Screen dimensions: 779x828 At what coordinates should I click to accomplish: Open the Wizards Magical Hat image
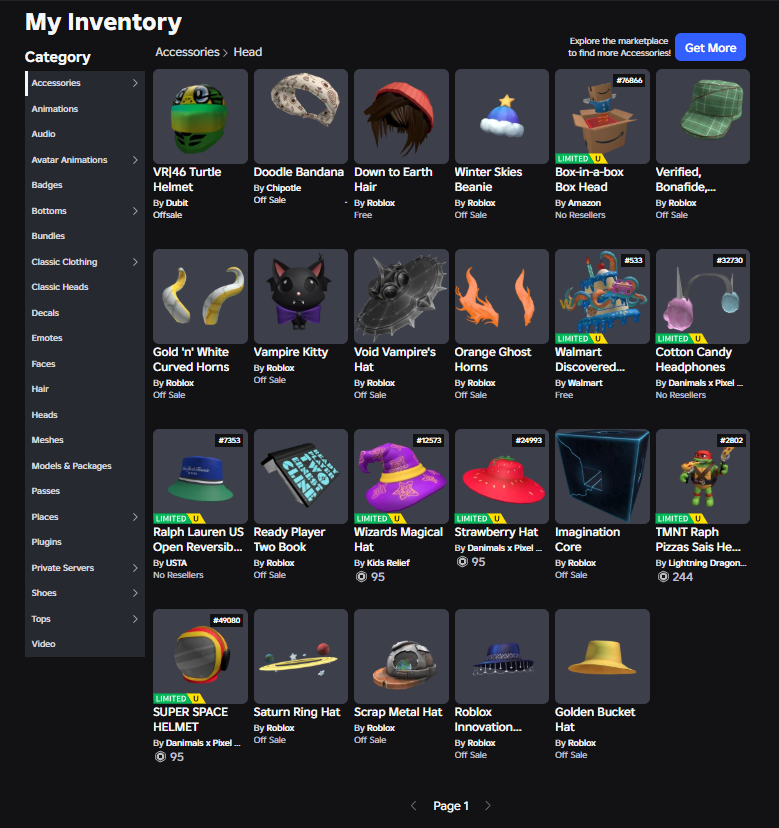point(401,476)
